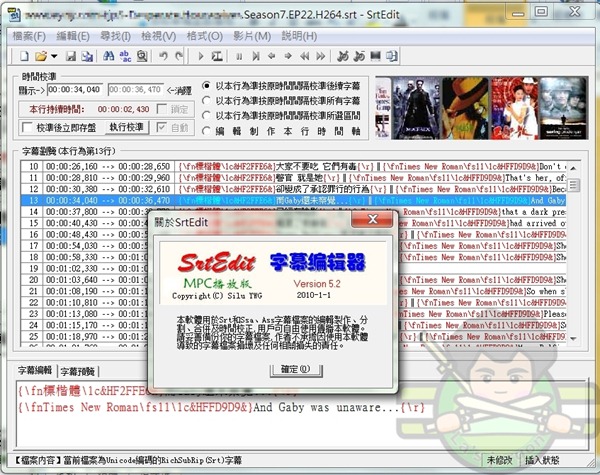
Task: Click the right-arrow step forward icon
Action: coord(288,56)
